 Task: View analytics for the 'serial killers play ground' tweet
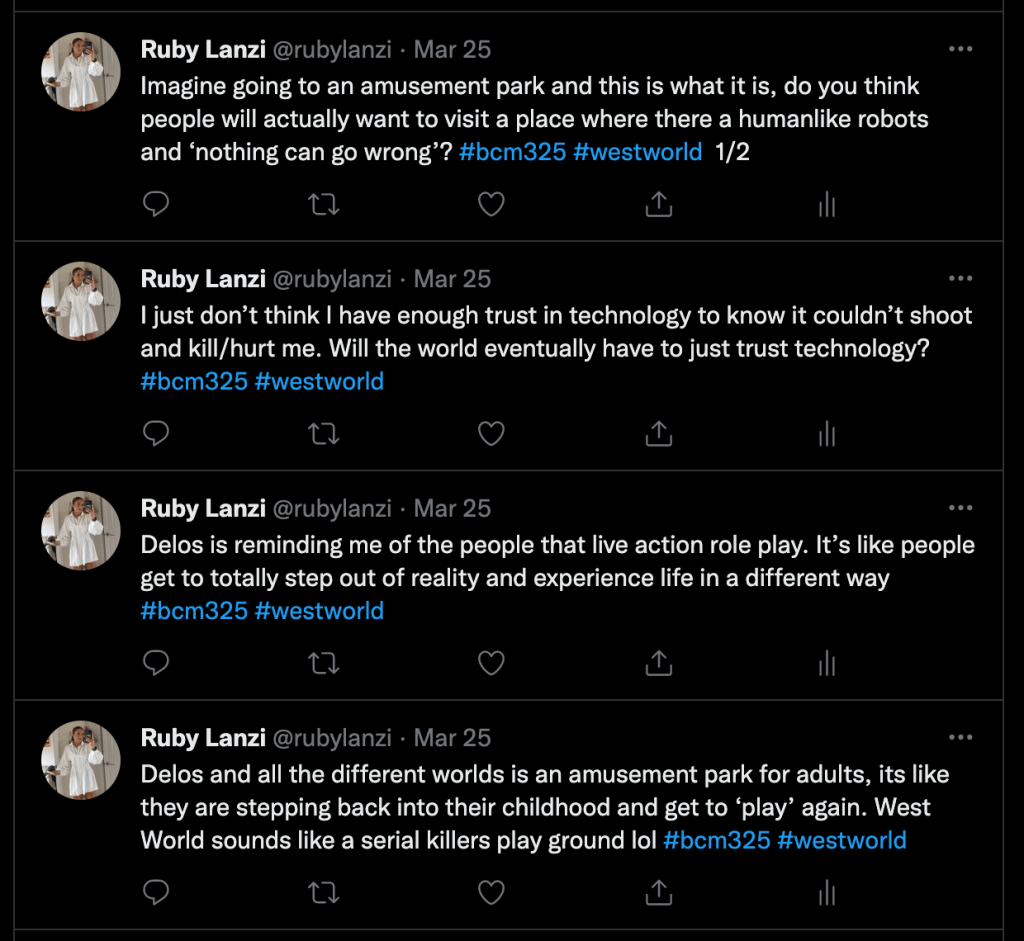coord(826,891)
